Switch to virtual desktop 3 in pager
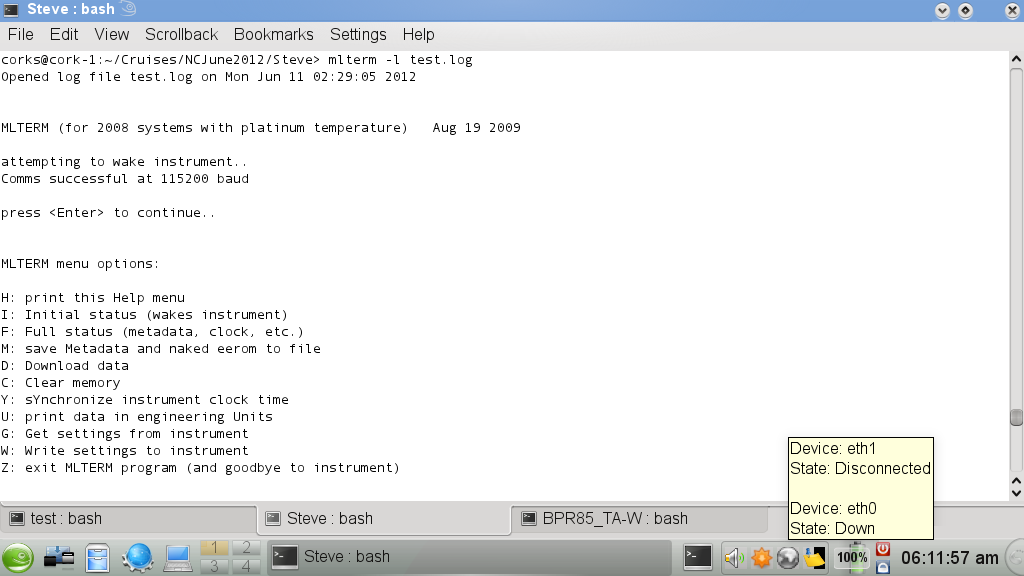The height and width of the screenshot is (576, 1024). point(212,565)
